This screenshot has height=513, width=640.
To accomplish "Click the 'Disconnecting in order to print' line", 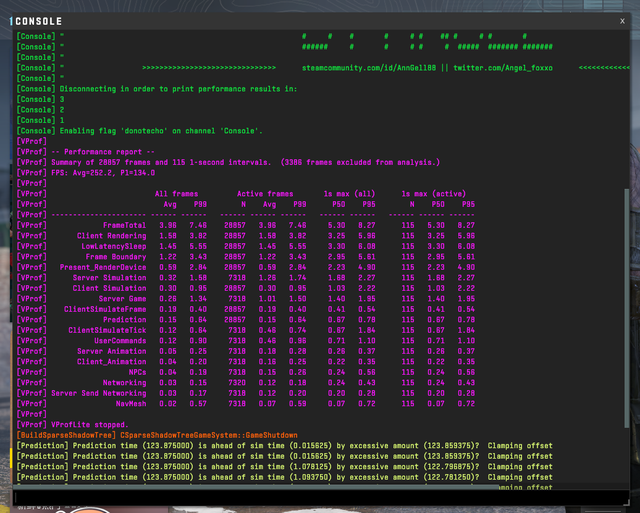I will tap(178, 89).
